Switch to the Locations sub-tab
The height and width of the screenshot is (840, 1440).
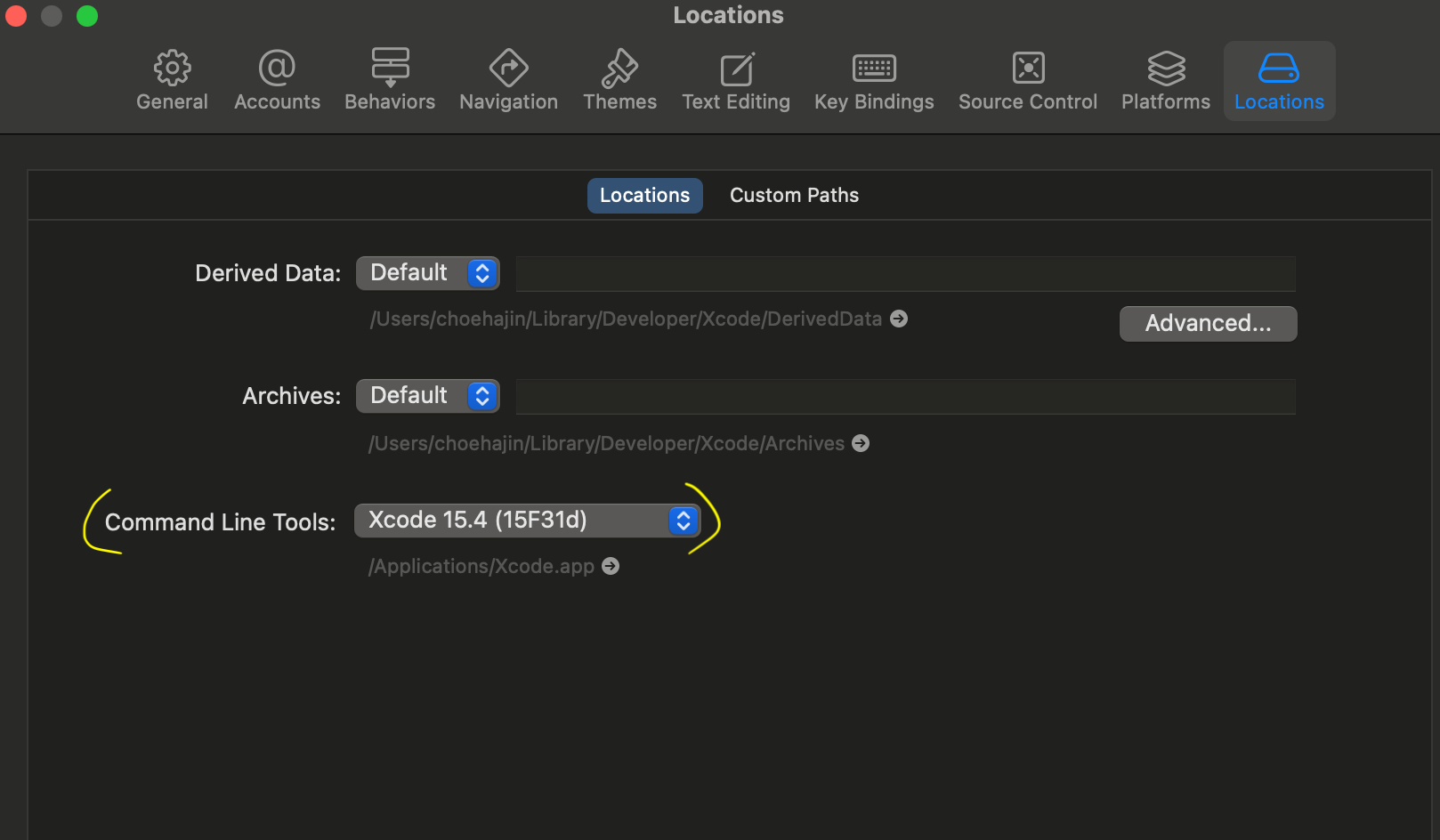click(x=644, y=196)
